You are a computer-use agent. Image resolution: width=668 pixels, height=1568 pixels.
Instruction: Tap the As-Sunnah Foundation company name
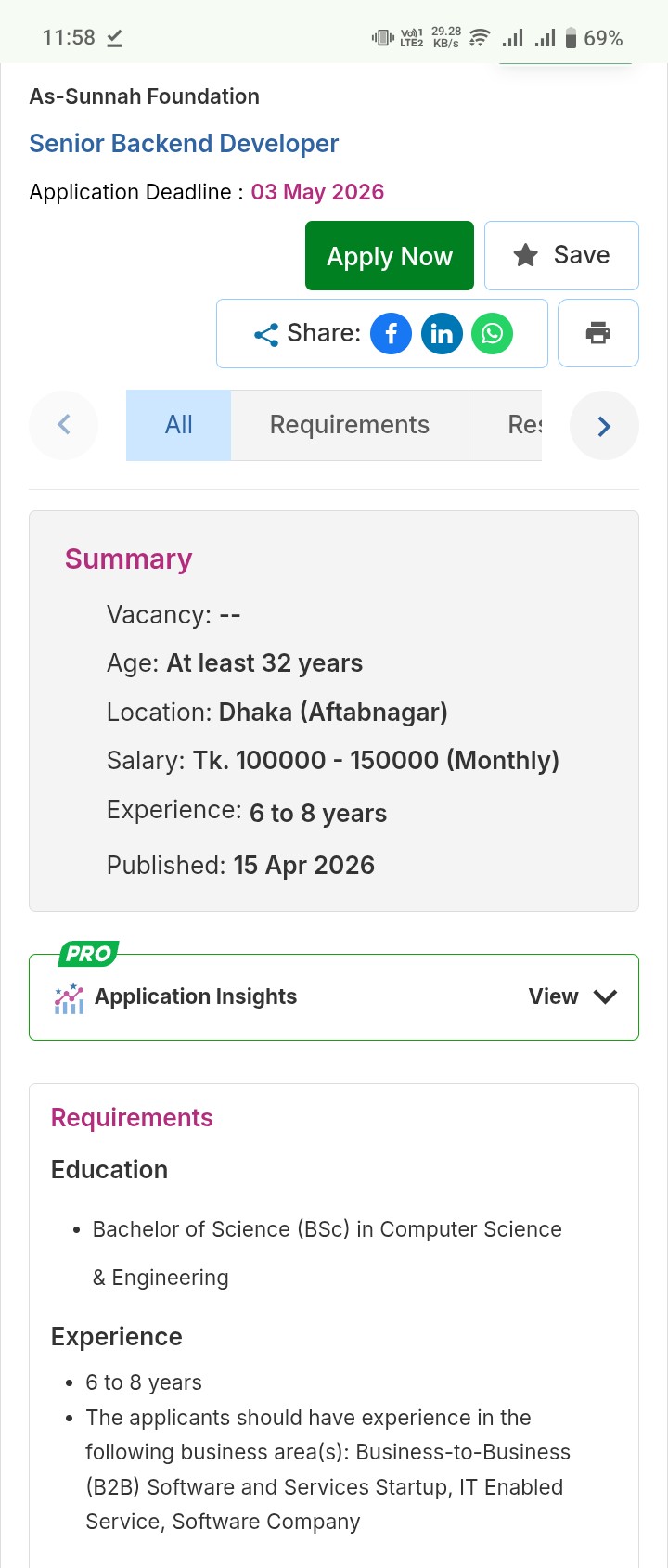145,96
